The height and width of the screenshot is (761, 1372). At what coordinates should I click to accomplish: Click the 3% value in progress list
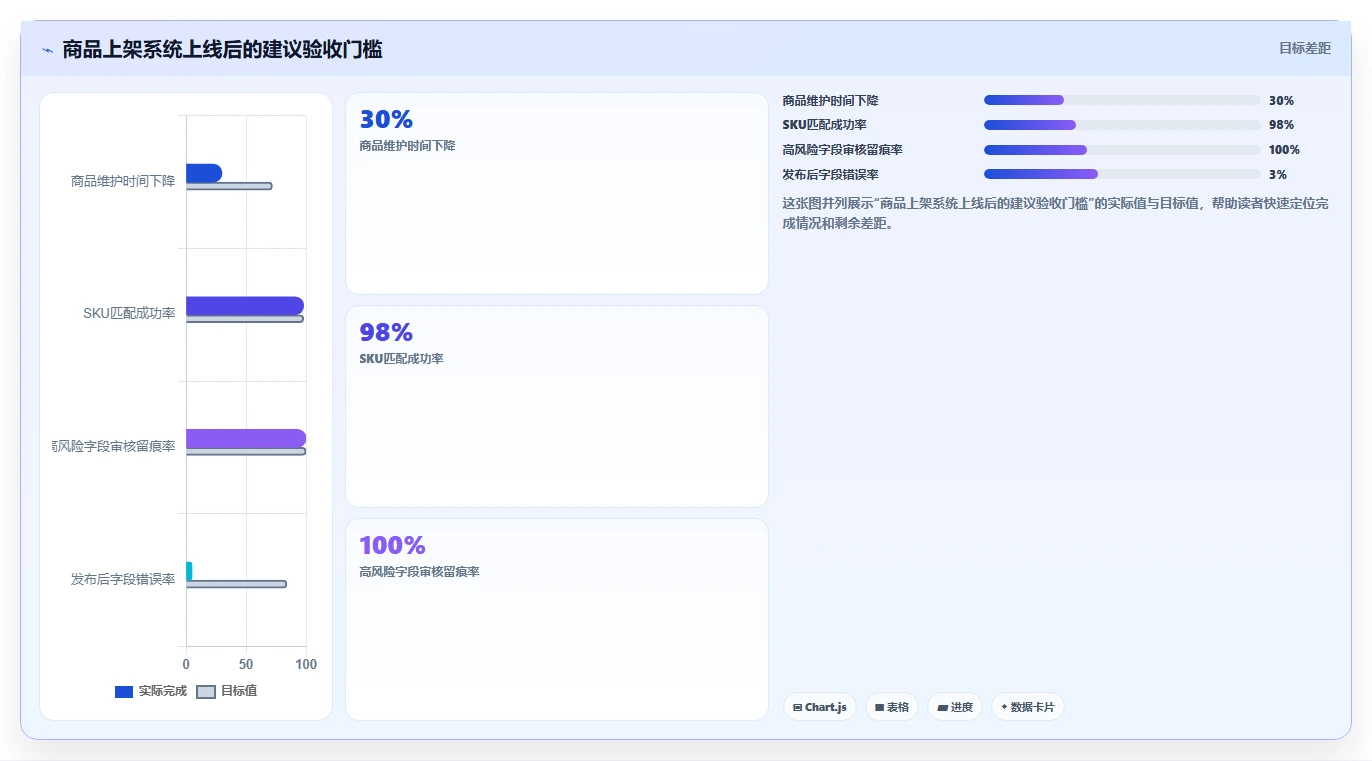point(1277,174)
